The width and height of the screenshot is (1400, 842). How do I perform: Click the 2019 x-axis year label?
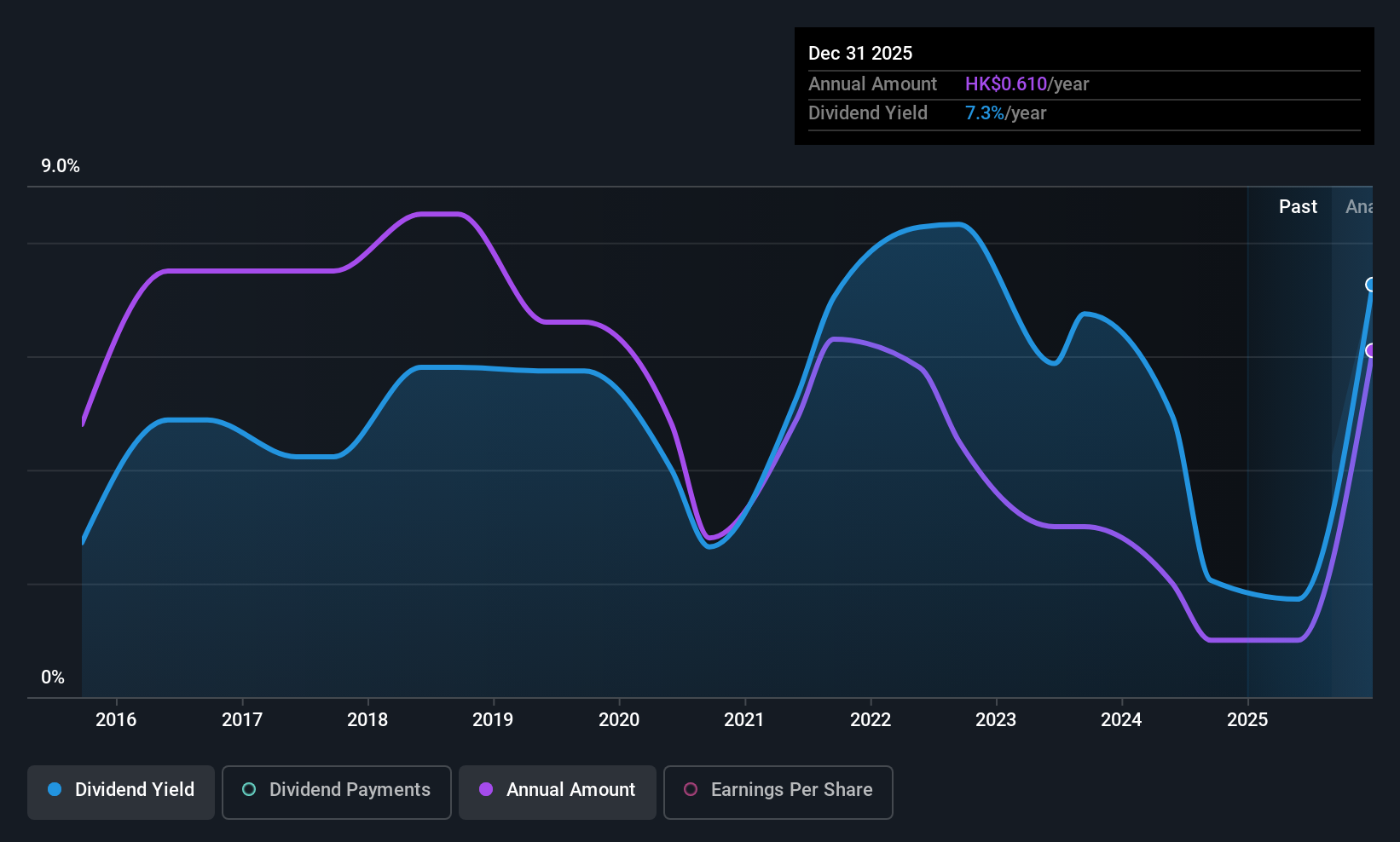point(493,720)
